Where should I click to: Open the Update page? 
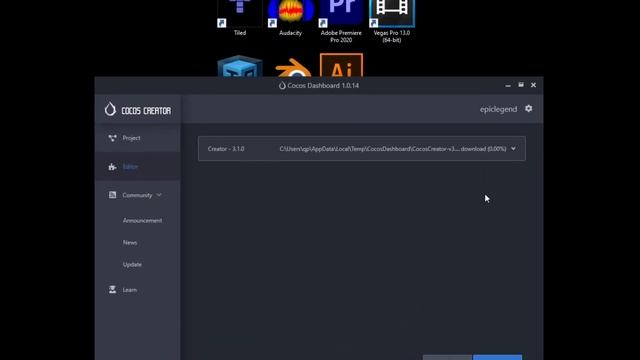(132, 264)
